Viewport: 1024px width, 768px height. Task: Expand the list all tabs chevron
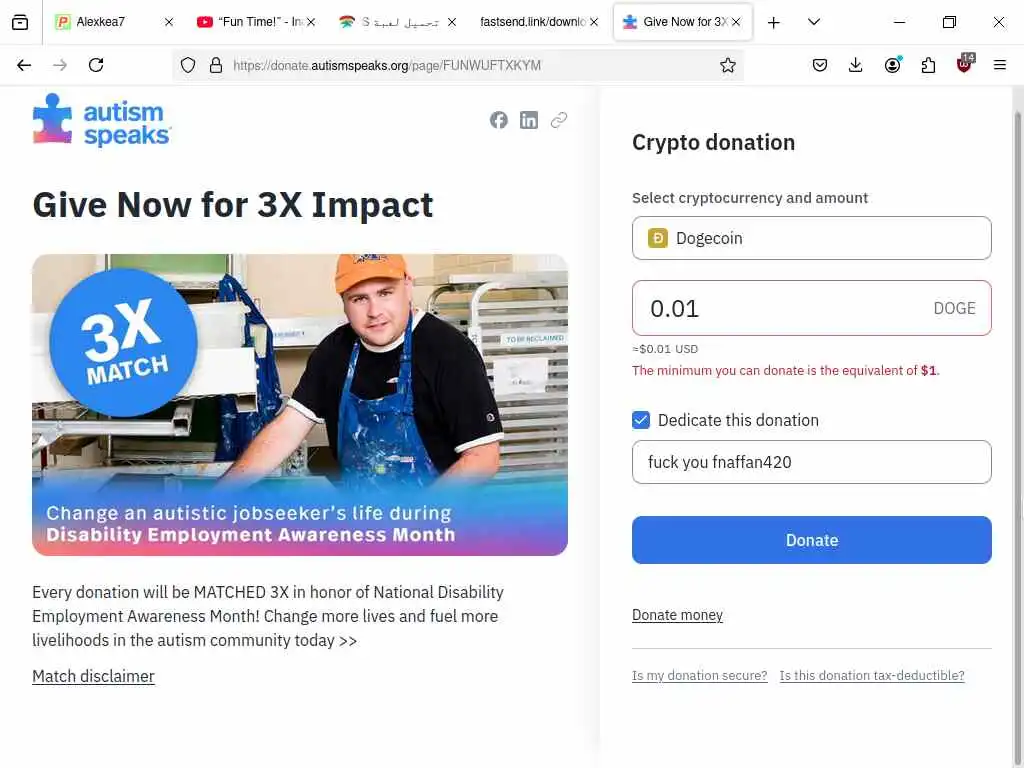click(814, 22)
